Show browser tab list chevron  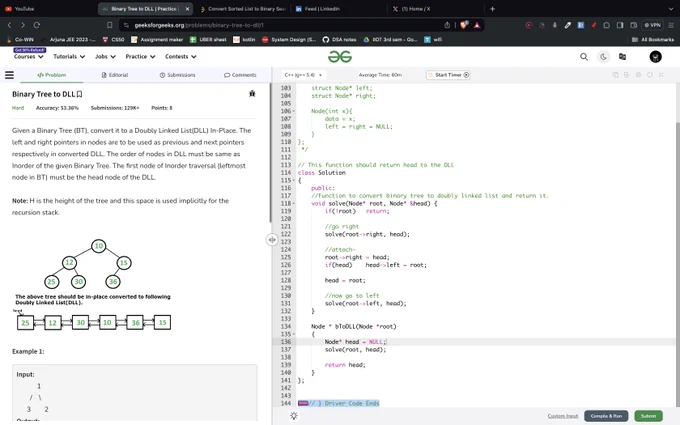coord(671,9)
